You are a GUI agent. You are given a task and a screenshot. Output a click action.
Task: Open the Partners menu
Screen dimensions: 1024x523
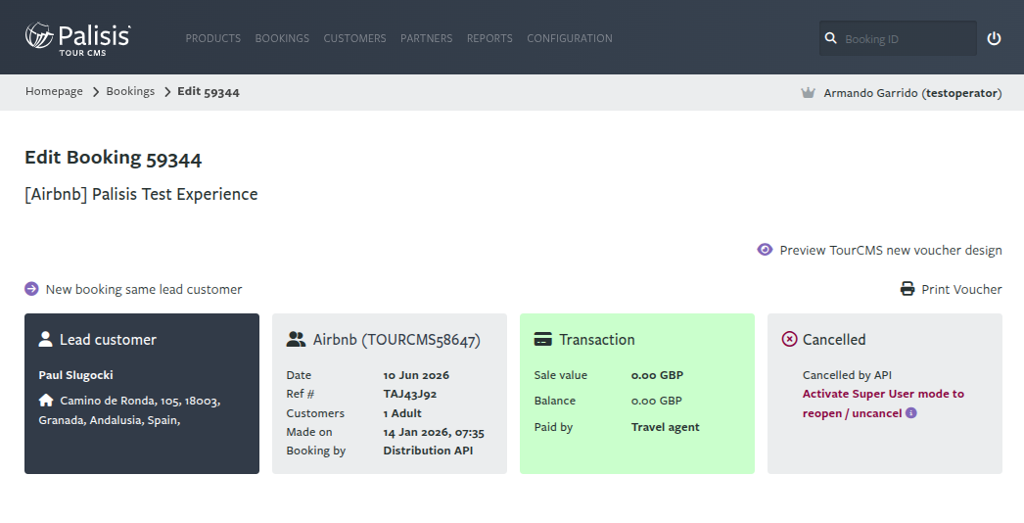[426, 39]
